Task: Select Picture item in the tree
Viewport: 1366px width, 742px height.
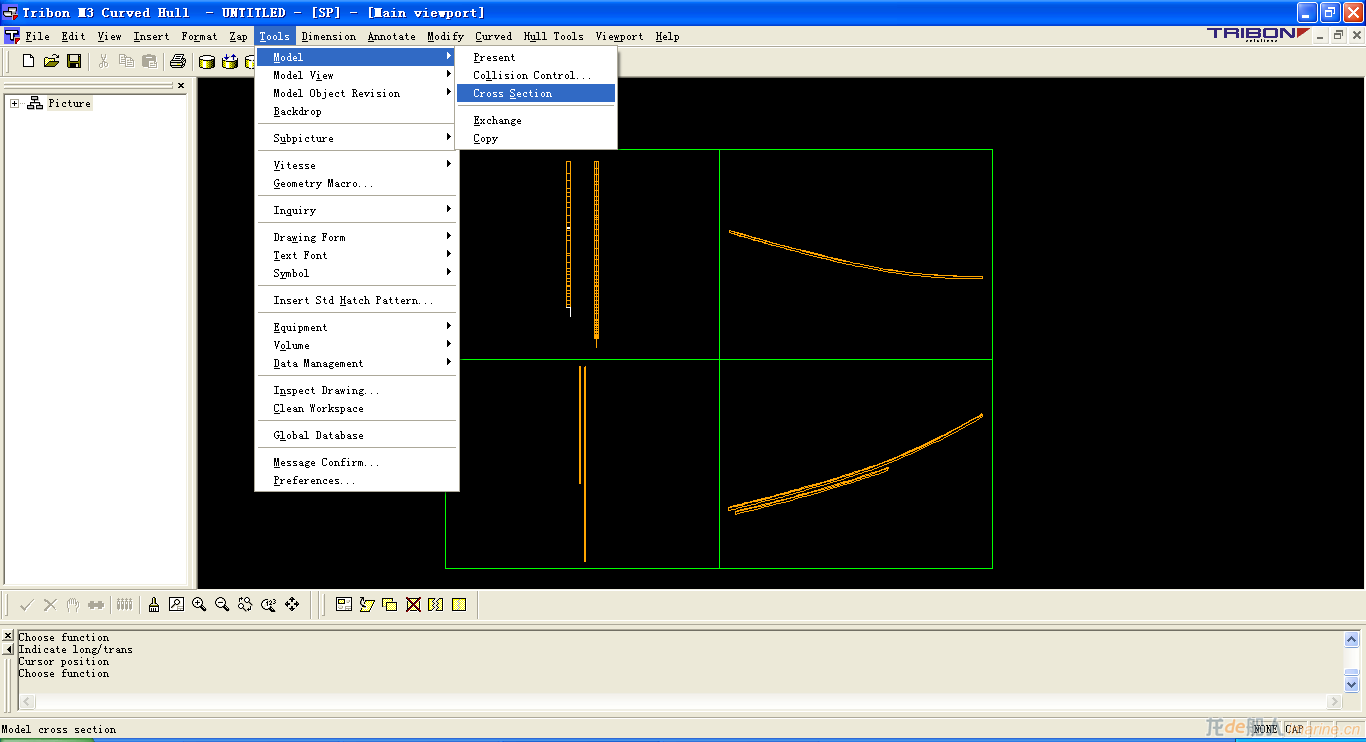Action: click(69, 103)
